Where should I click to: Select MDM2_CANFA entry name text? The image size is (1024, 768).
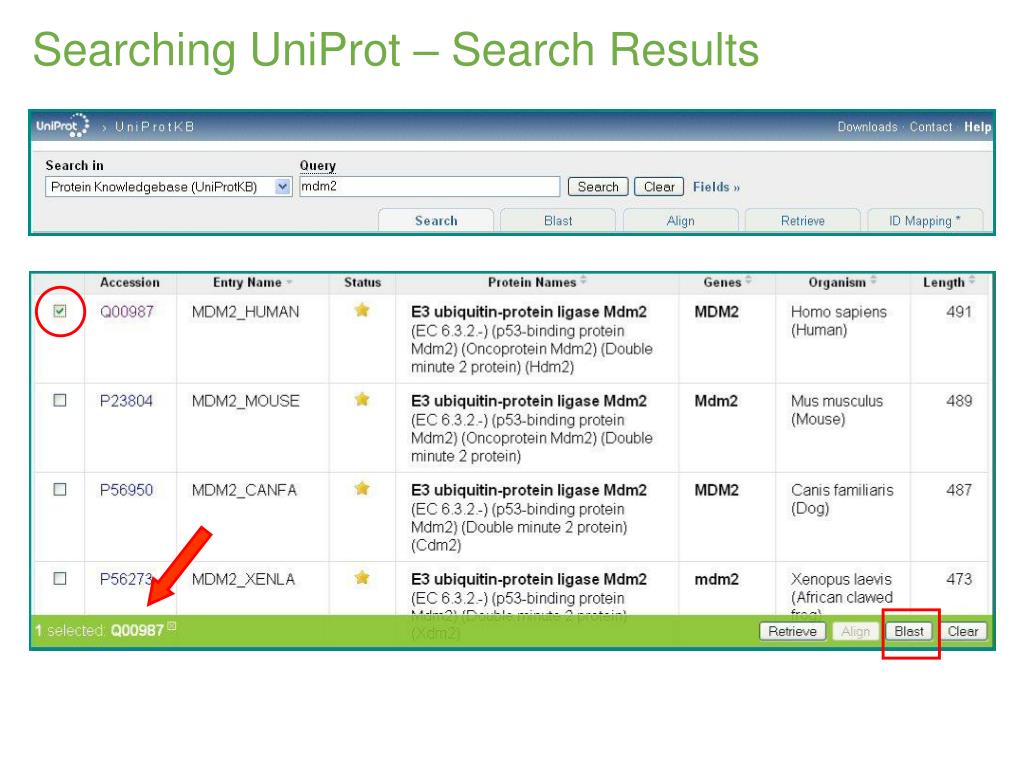coord(244,490)
